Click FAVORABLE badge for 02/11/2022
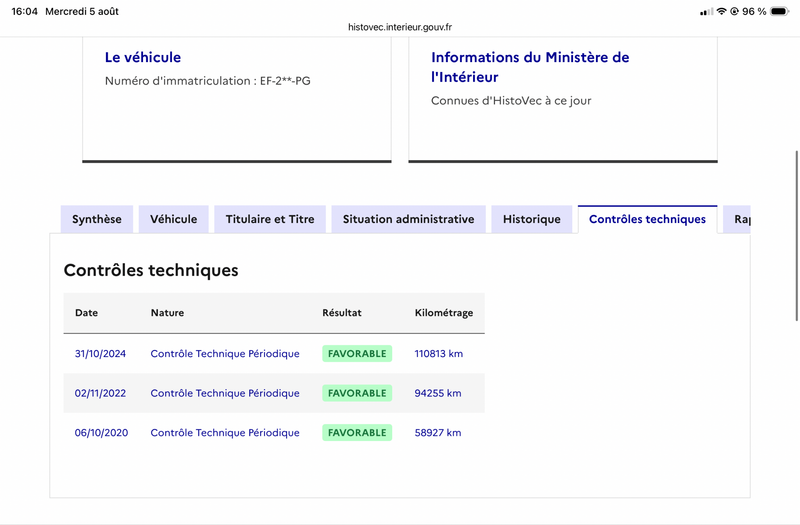Viewport: 800px width, 525px height. coord(357,393)
